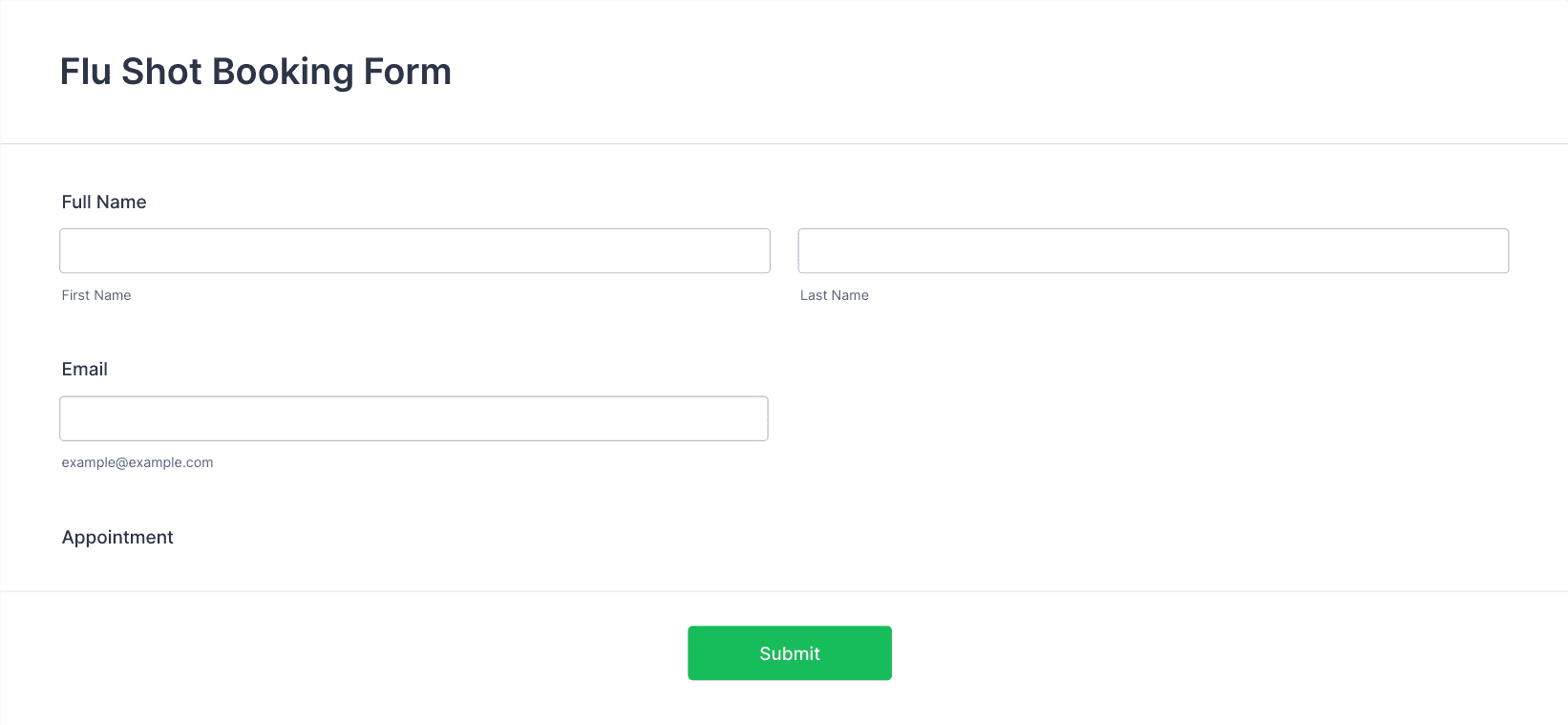Screen dimensions: 1568x725
Task: Click the First Name sublabel text
Action: click(96, 295)
